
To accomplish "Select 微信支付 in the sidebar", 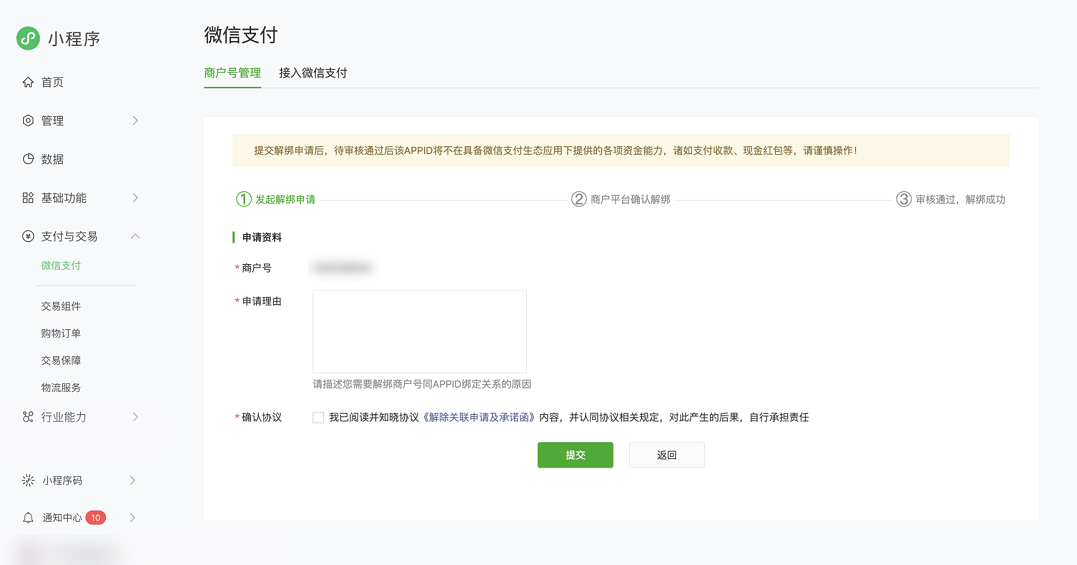I will pyautogui.click(x=60, y=266).
